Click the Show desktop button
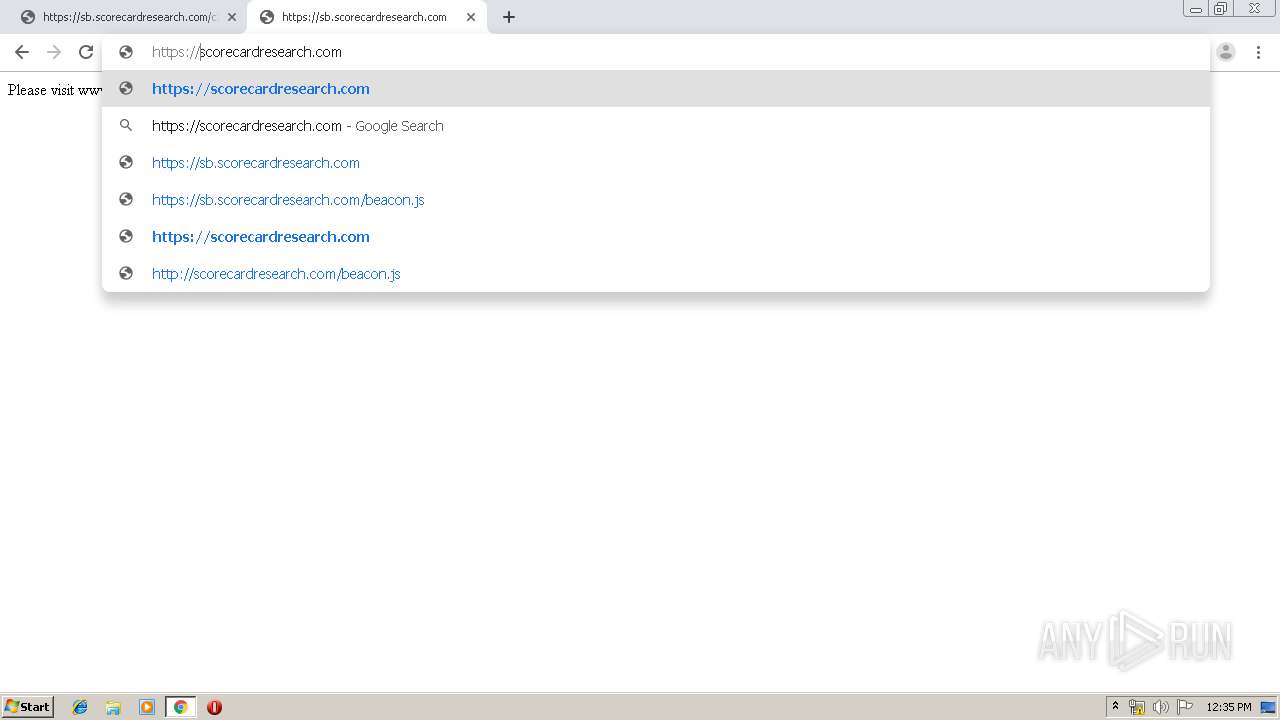 [1269, 707]
